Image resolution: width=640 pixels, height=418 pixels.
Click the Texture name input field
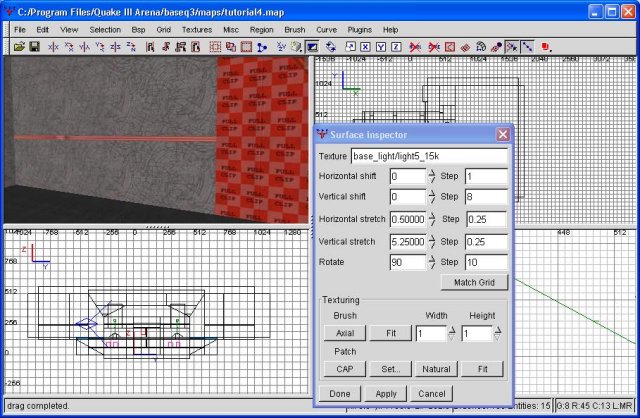tap(429, 156)
